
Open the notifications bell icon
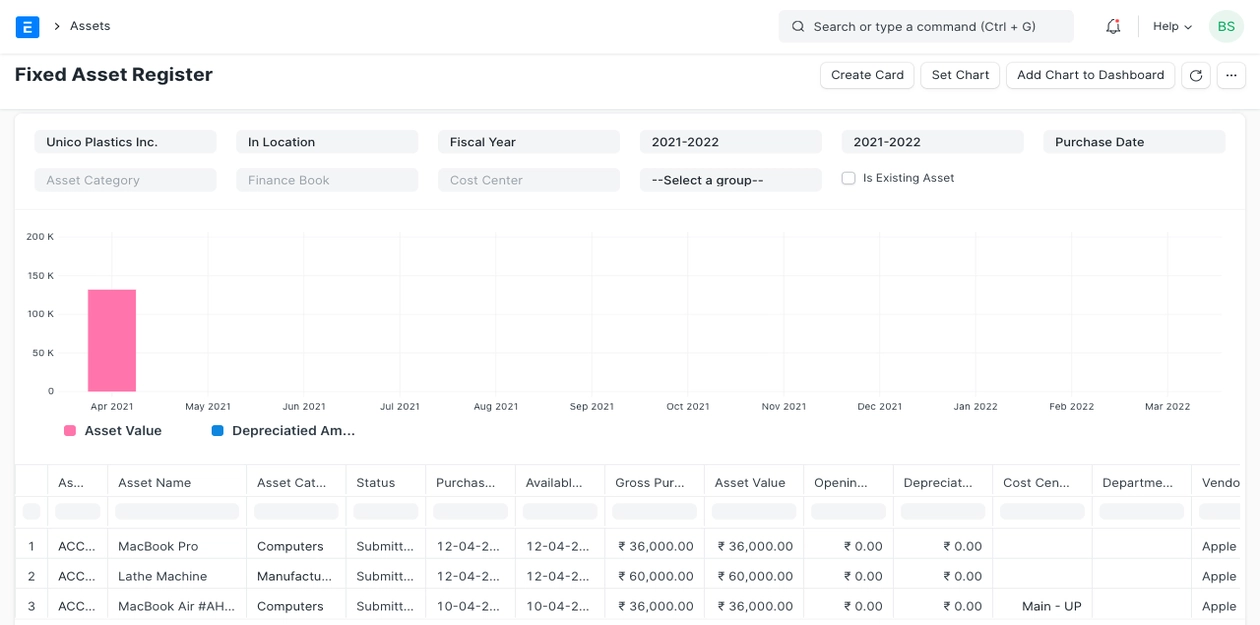1113,27
